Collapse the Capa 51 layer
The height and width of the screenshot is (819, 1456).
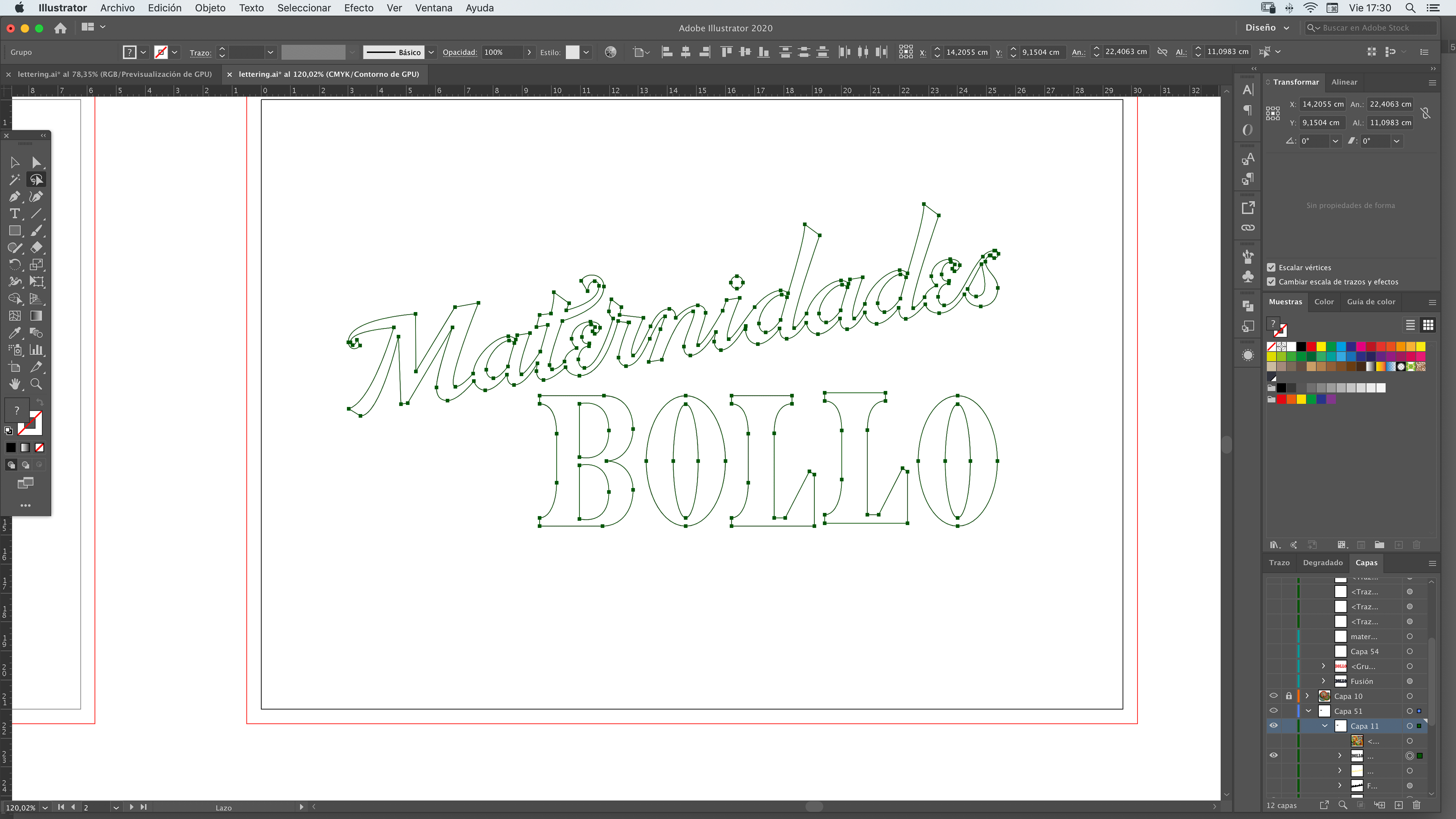[1309, 711]
